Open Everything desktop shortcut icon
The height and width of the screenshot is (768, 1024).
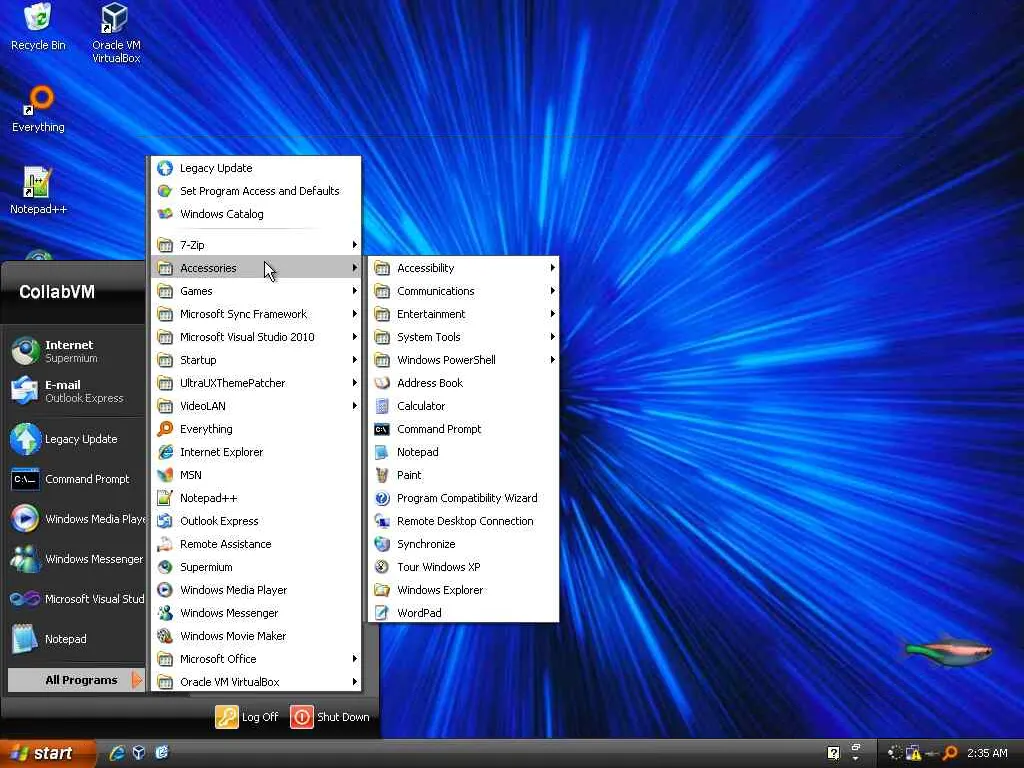38,109
